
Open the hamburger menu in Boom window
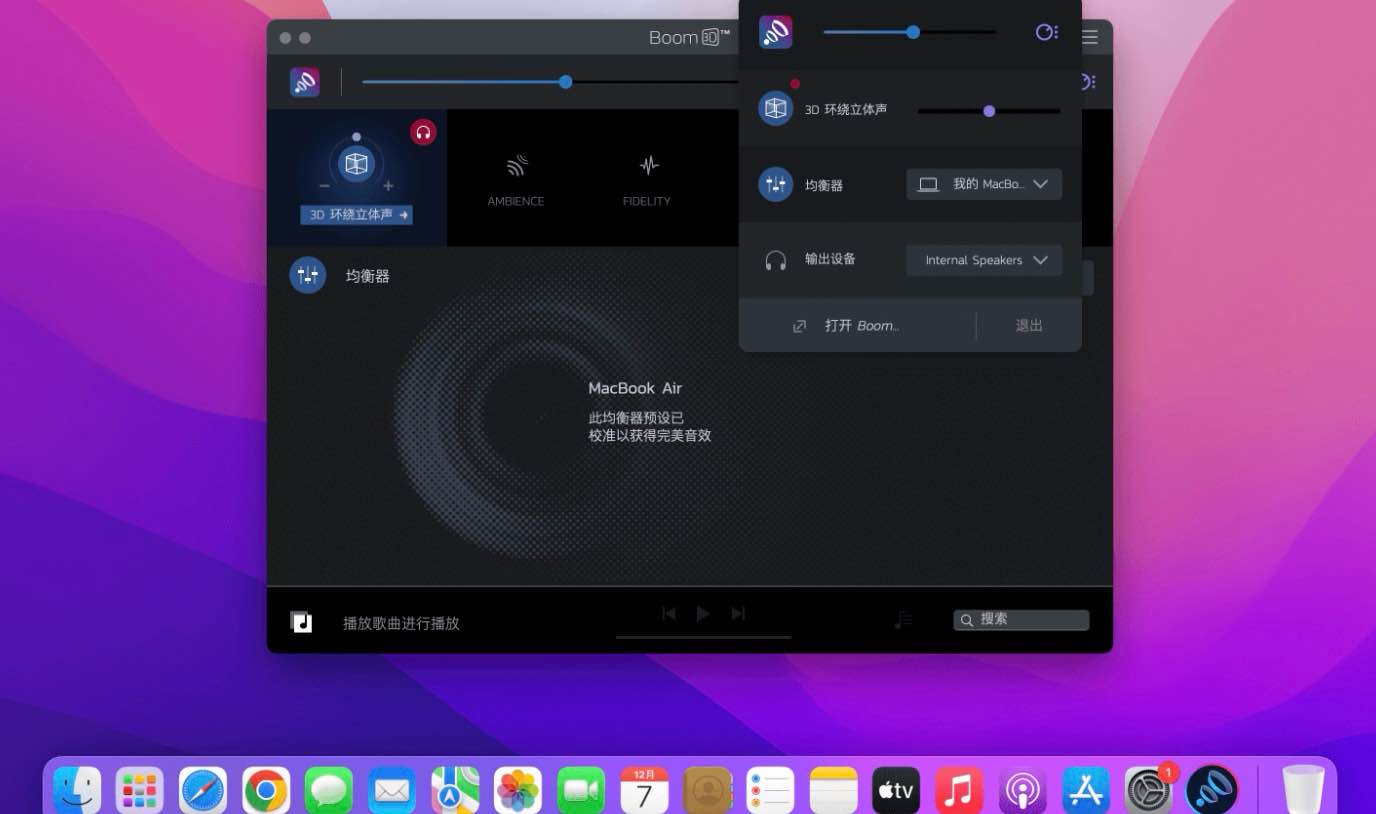click(1090, 38)
